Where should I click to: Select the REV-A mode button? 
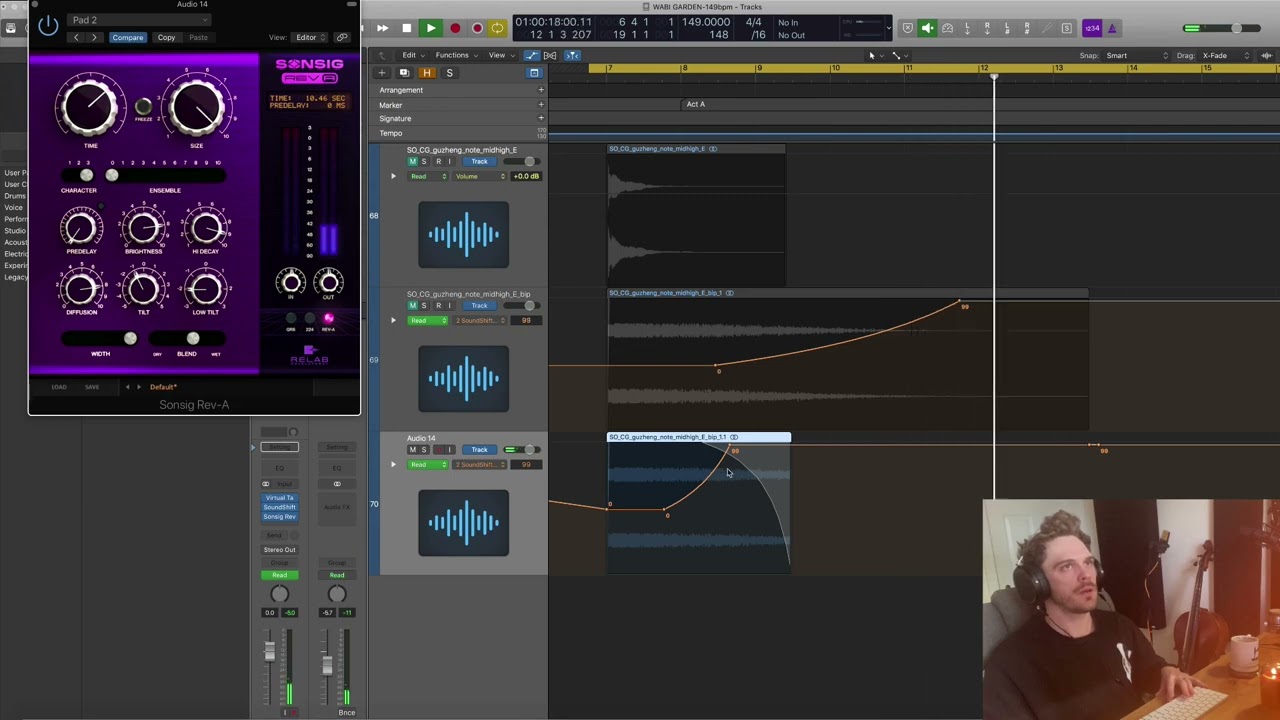click(328, 319)
